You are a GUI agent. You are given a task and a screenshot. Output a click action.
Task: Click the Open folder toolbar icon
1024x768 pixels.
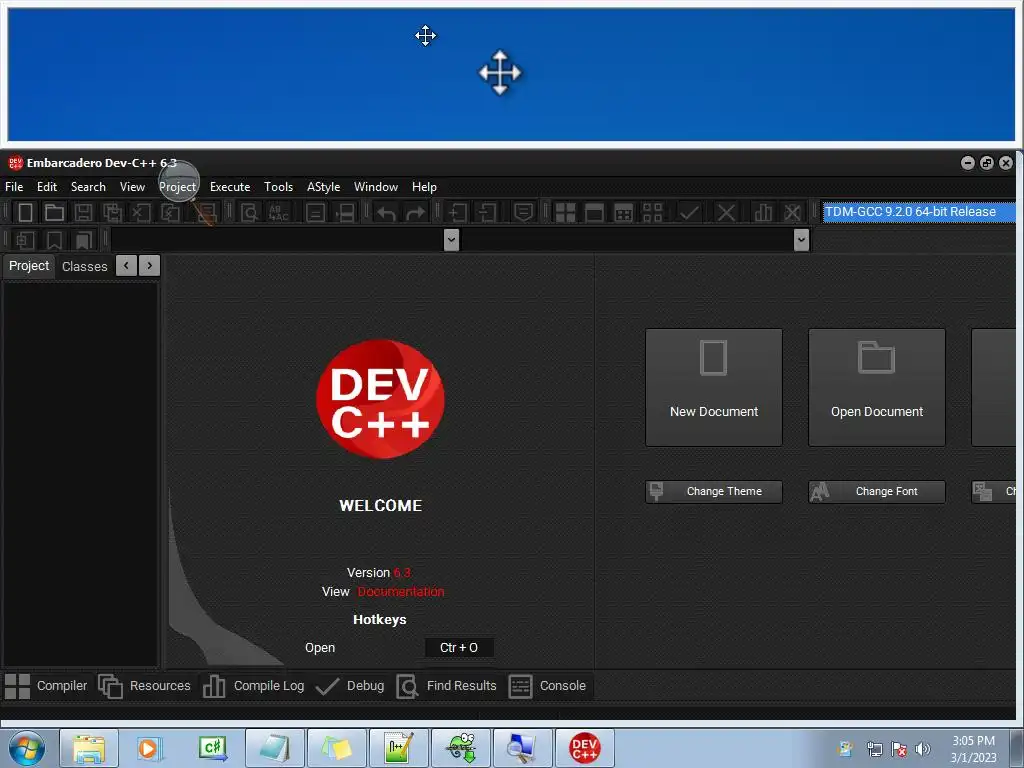(54, 212)
